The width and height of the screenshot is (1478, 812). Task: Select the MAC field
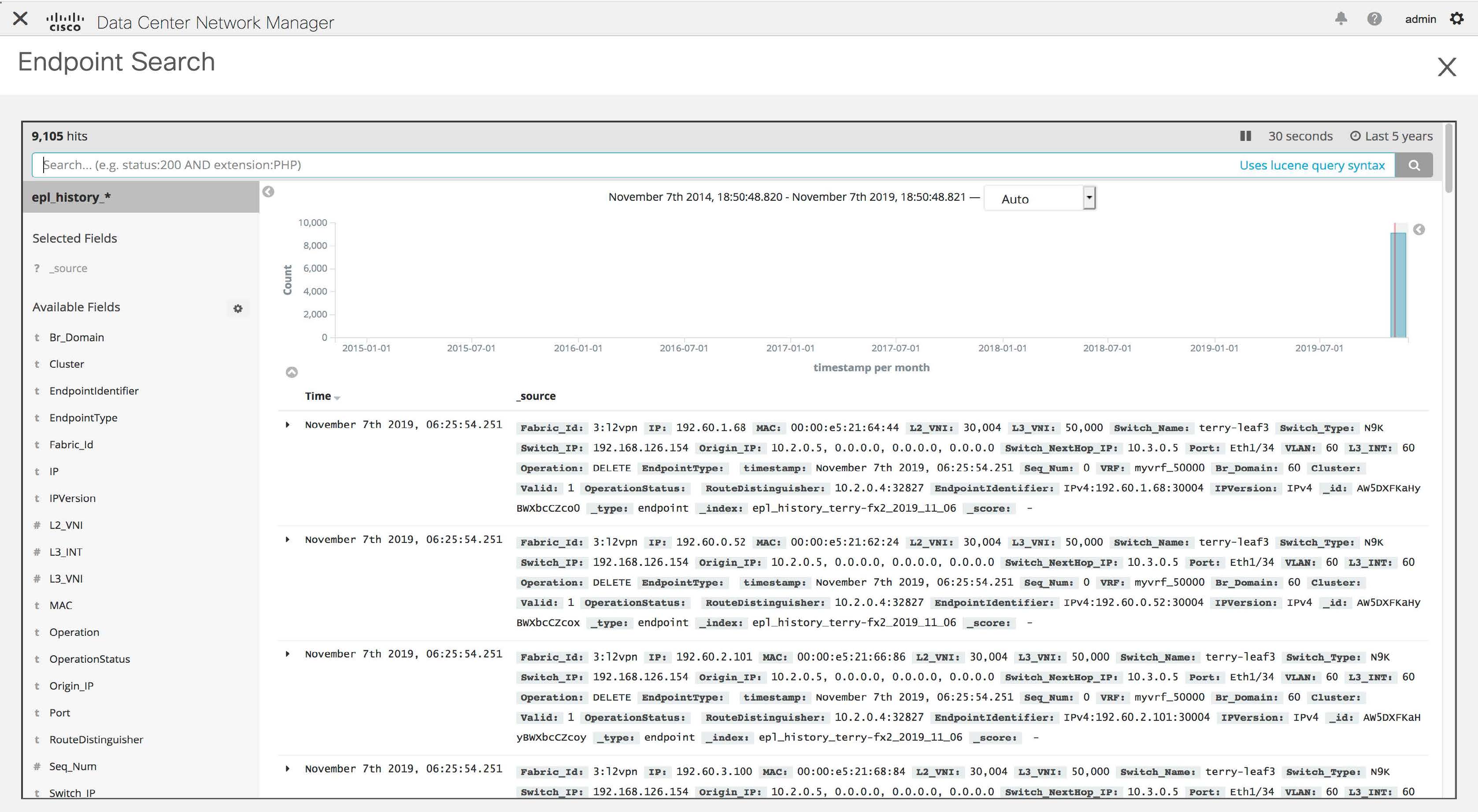click(61, 605)
